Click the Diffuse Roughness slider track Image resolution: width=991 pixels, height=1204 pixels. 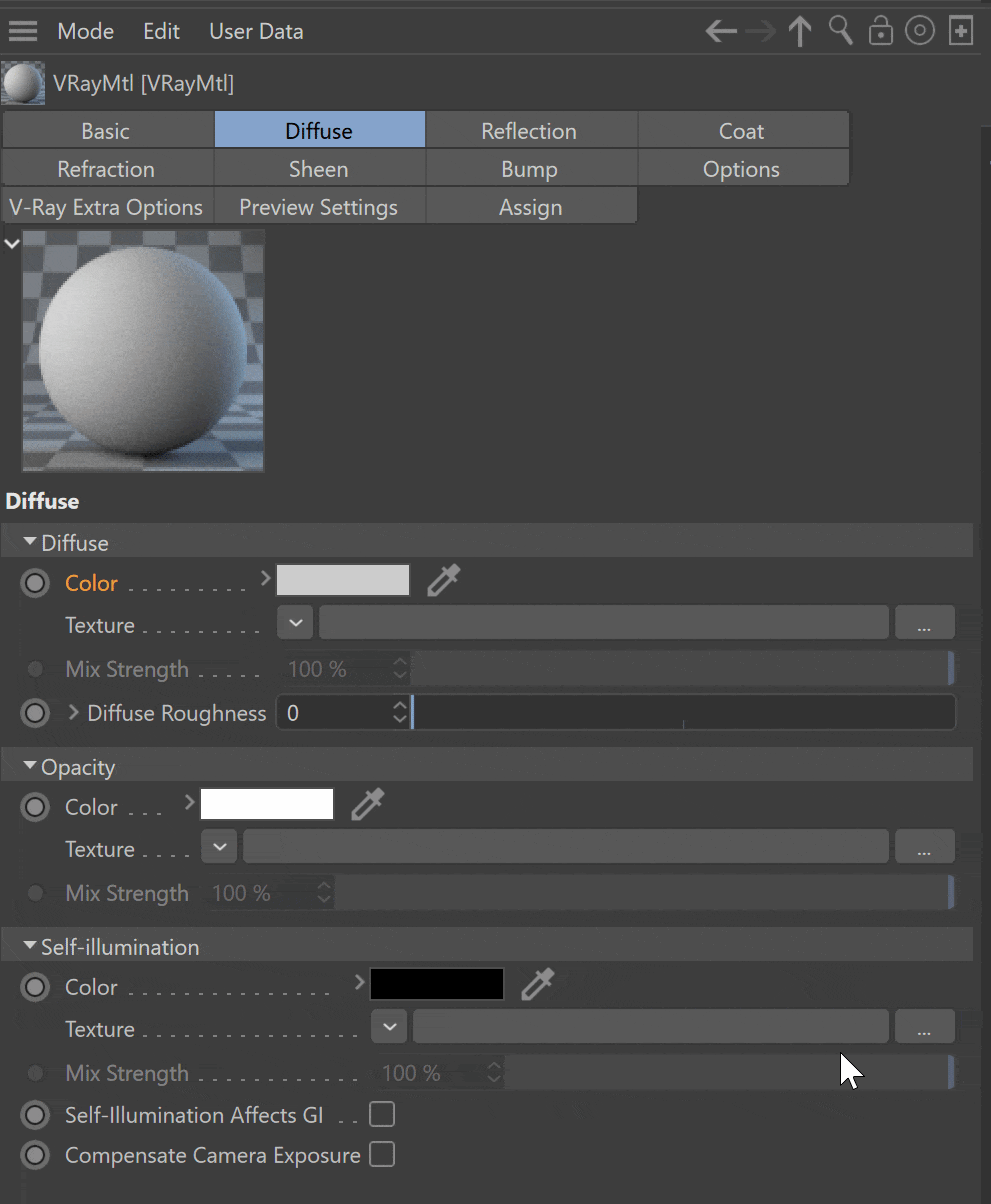tap(683, 713)
